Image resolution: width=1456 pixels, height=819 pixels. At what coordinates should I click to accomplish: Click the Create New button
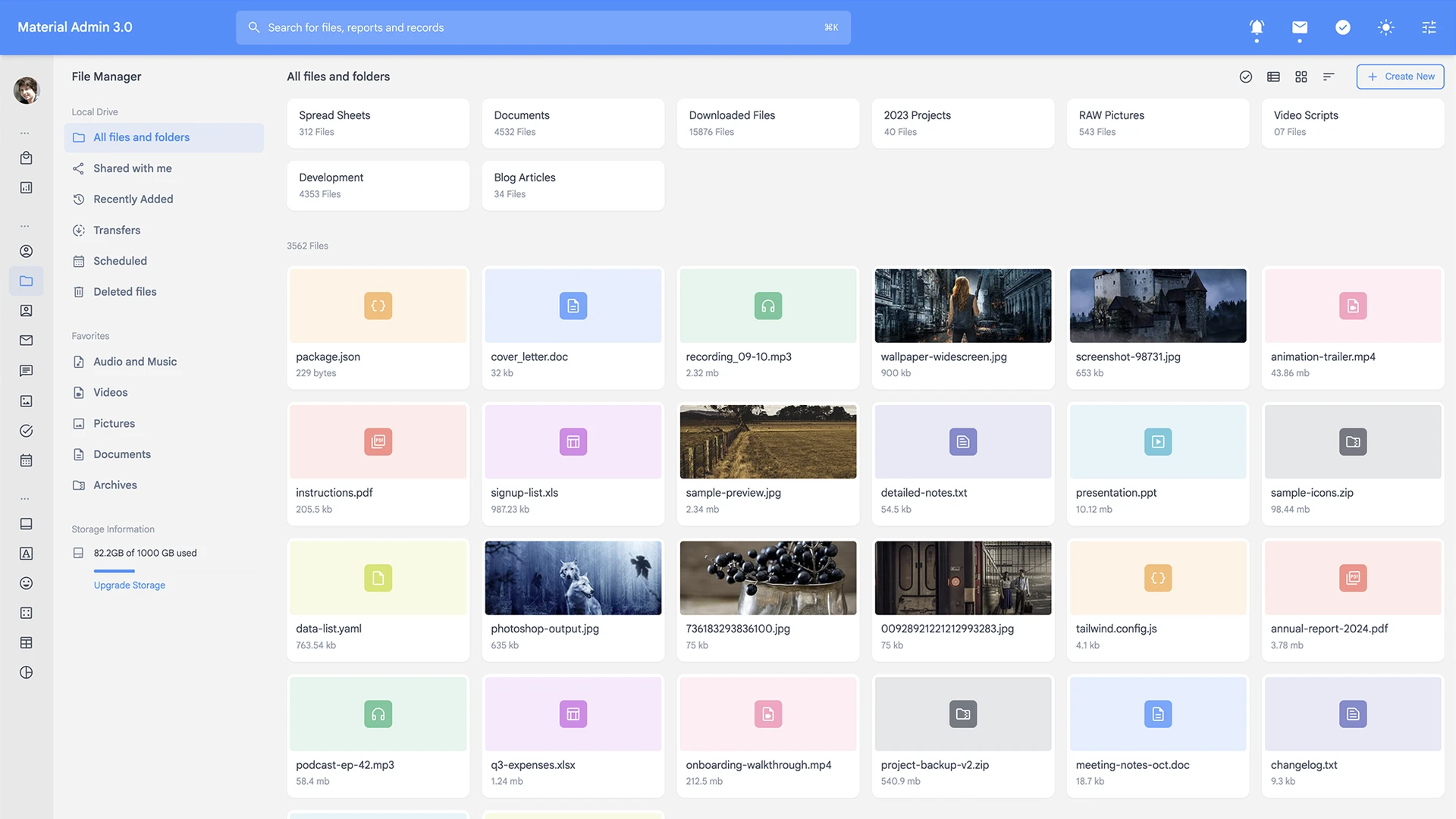1400,77
